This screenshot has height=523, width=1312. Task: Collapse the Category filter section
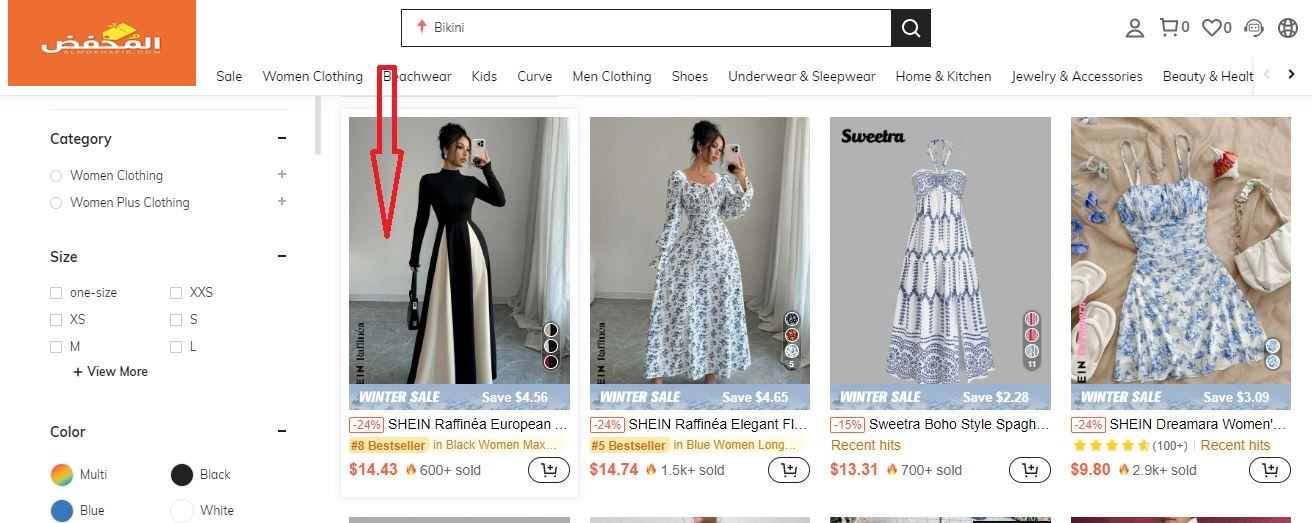click(x=282, y=139)
